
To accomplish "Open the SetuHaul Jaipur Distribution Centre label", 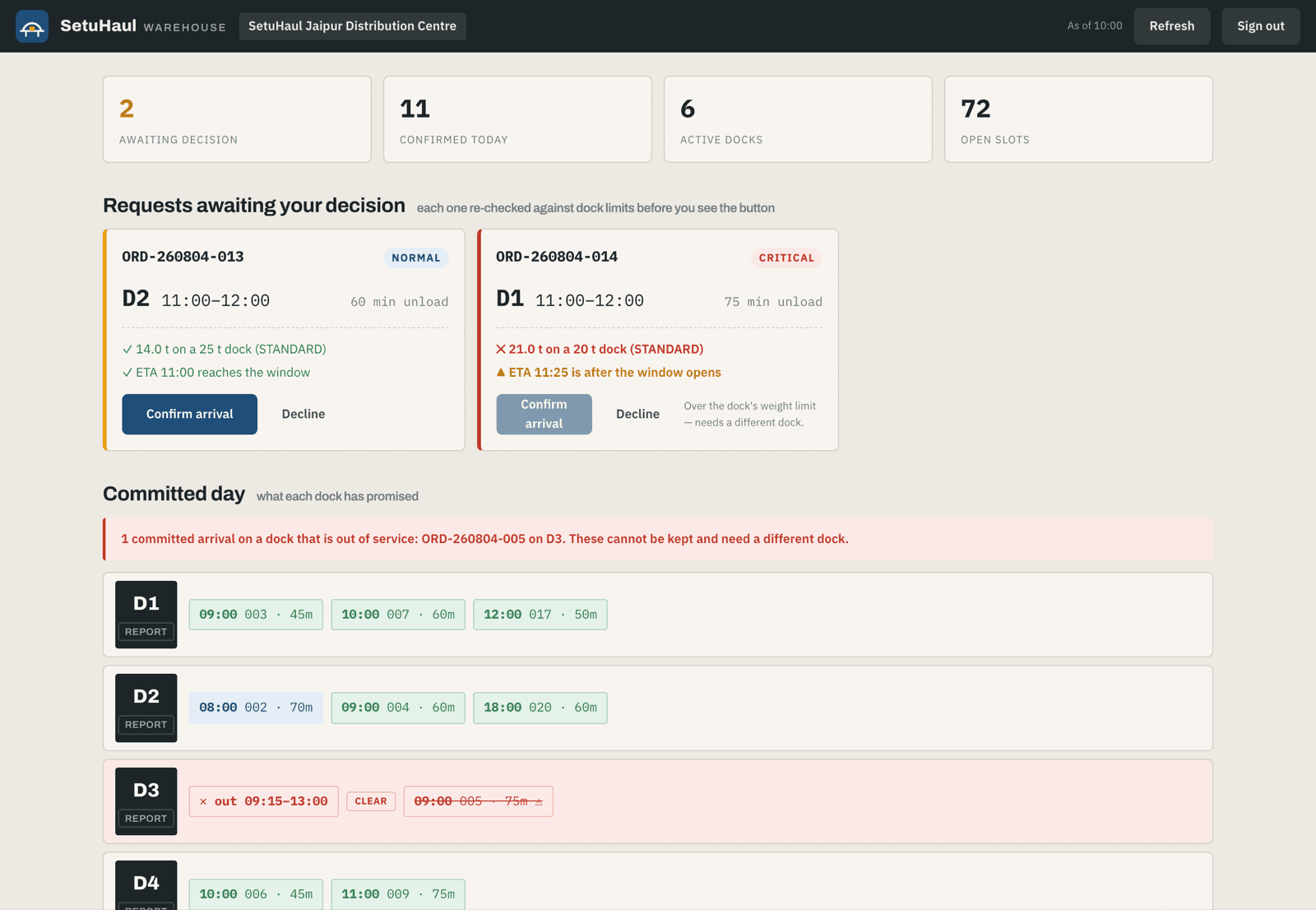I will [x=352, y=26].
